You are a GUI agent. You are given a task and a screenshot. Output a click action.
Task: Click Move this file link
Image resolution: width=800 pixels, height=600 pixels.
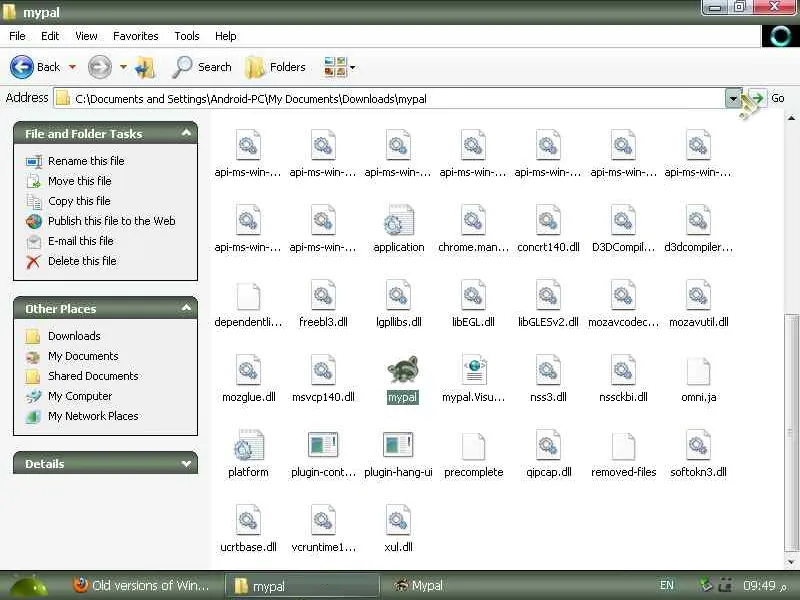coord(80,181)
